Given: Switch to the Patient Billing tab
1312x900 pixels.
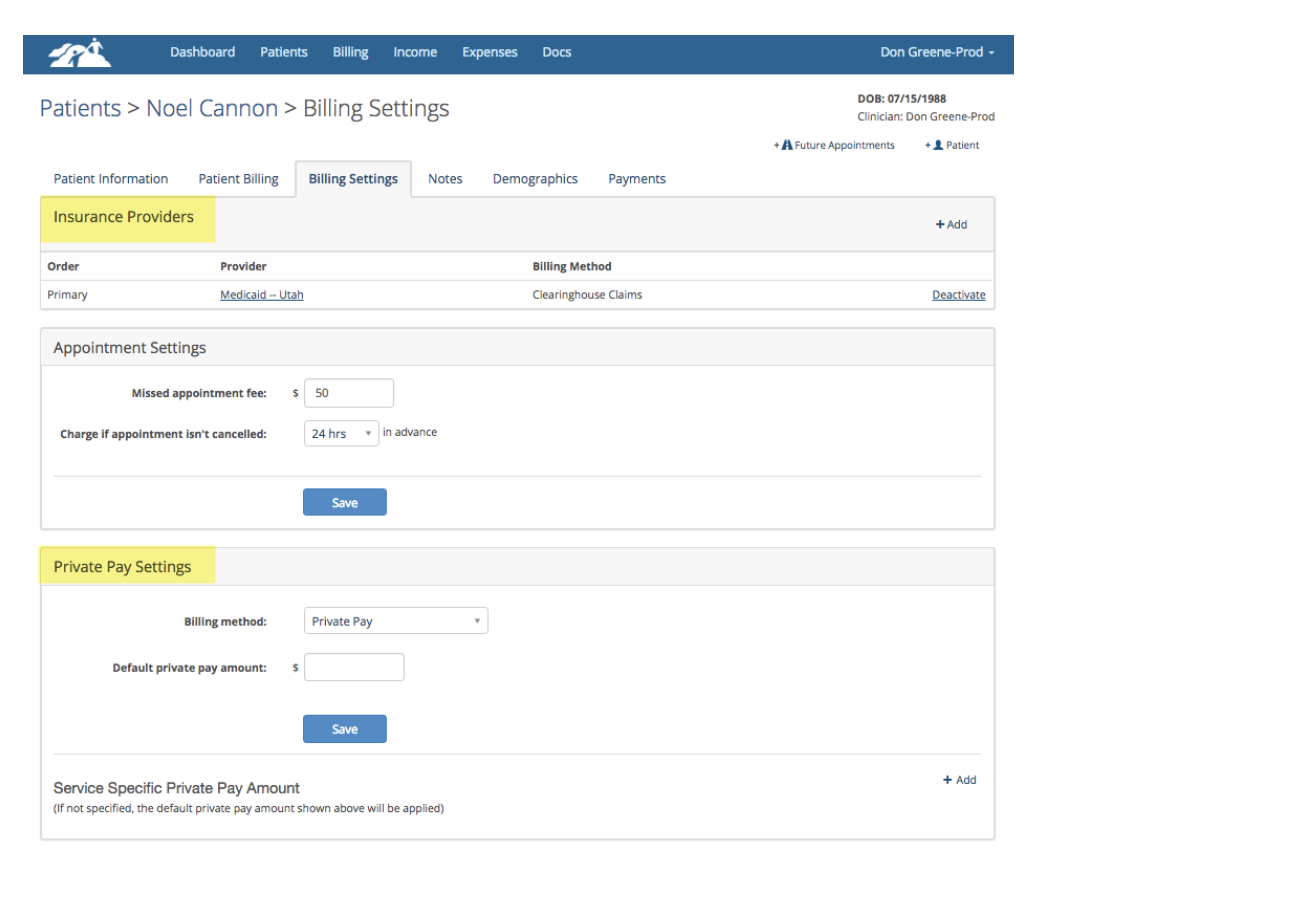Looking at the screenshot, I should click(x=238, y=179).
